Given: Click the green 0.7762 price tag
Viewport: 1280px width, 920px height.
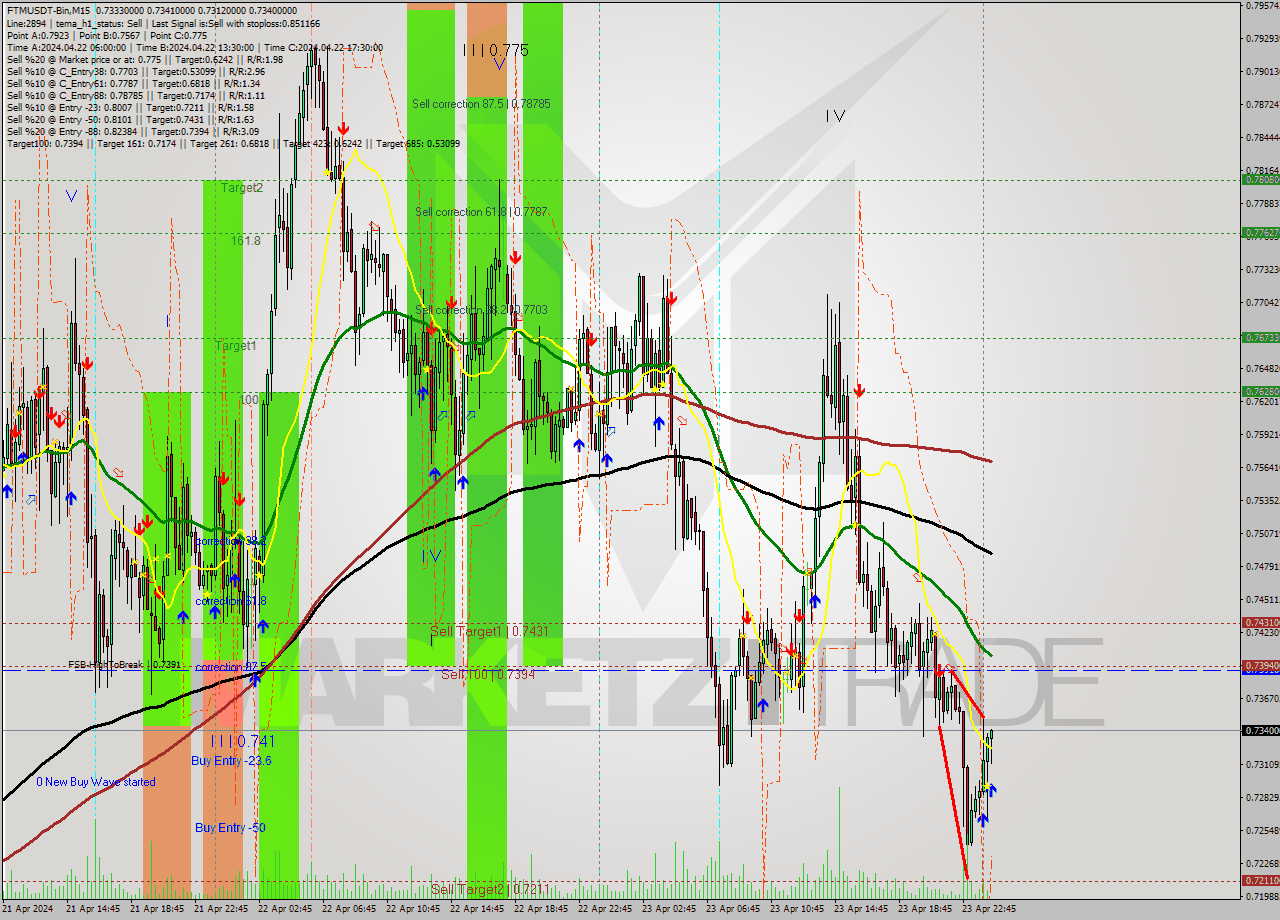Looking at the screenshot, I should tap(1260, 233).
